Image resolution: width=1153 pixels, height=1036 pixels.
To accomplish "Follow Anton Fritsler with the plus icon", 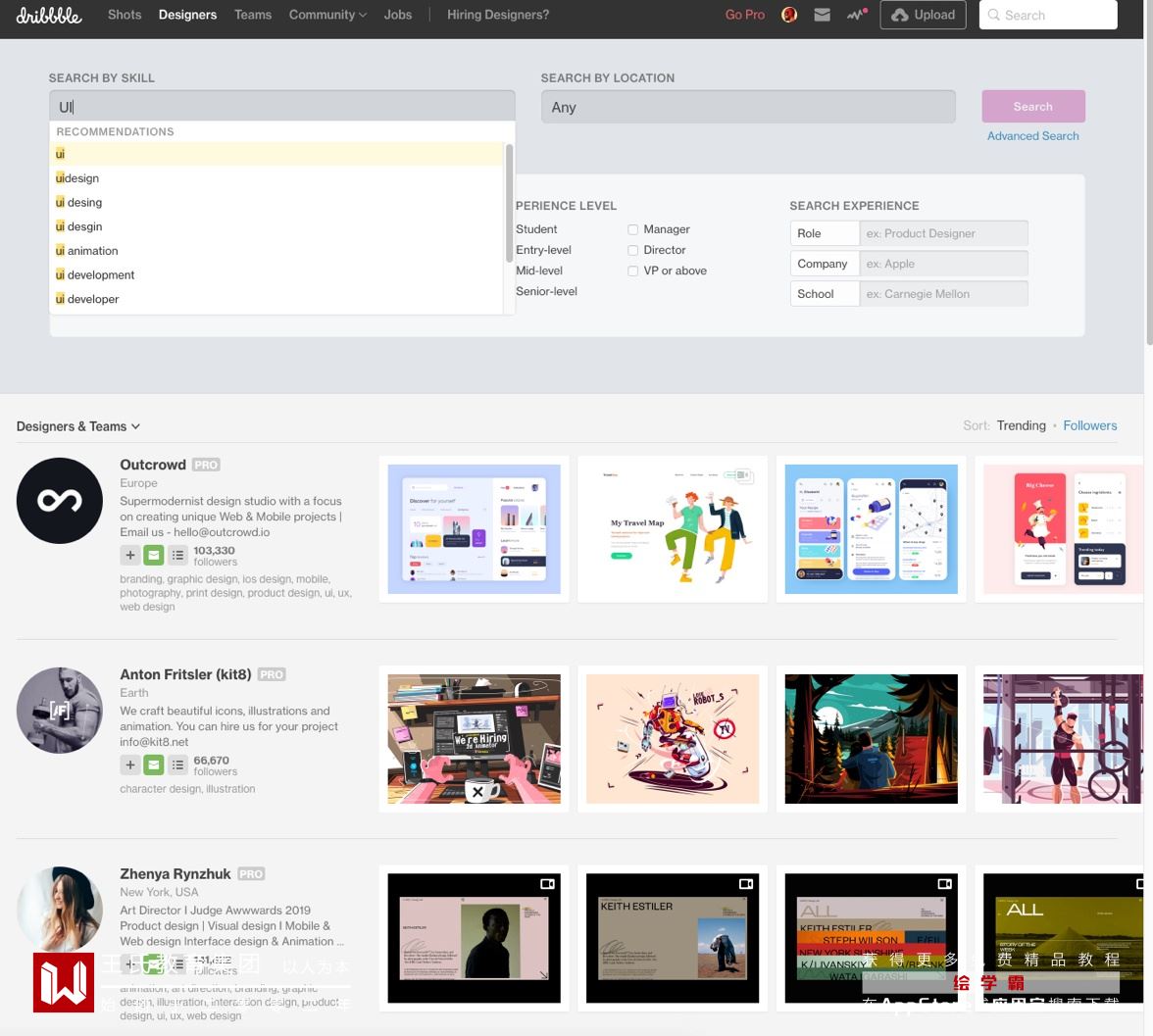I will coord(130,765).
